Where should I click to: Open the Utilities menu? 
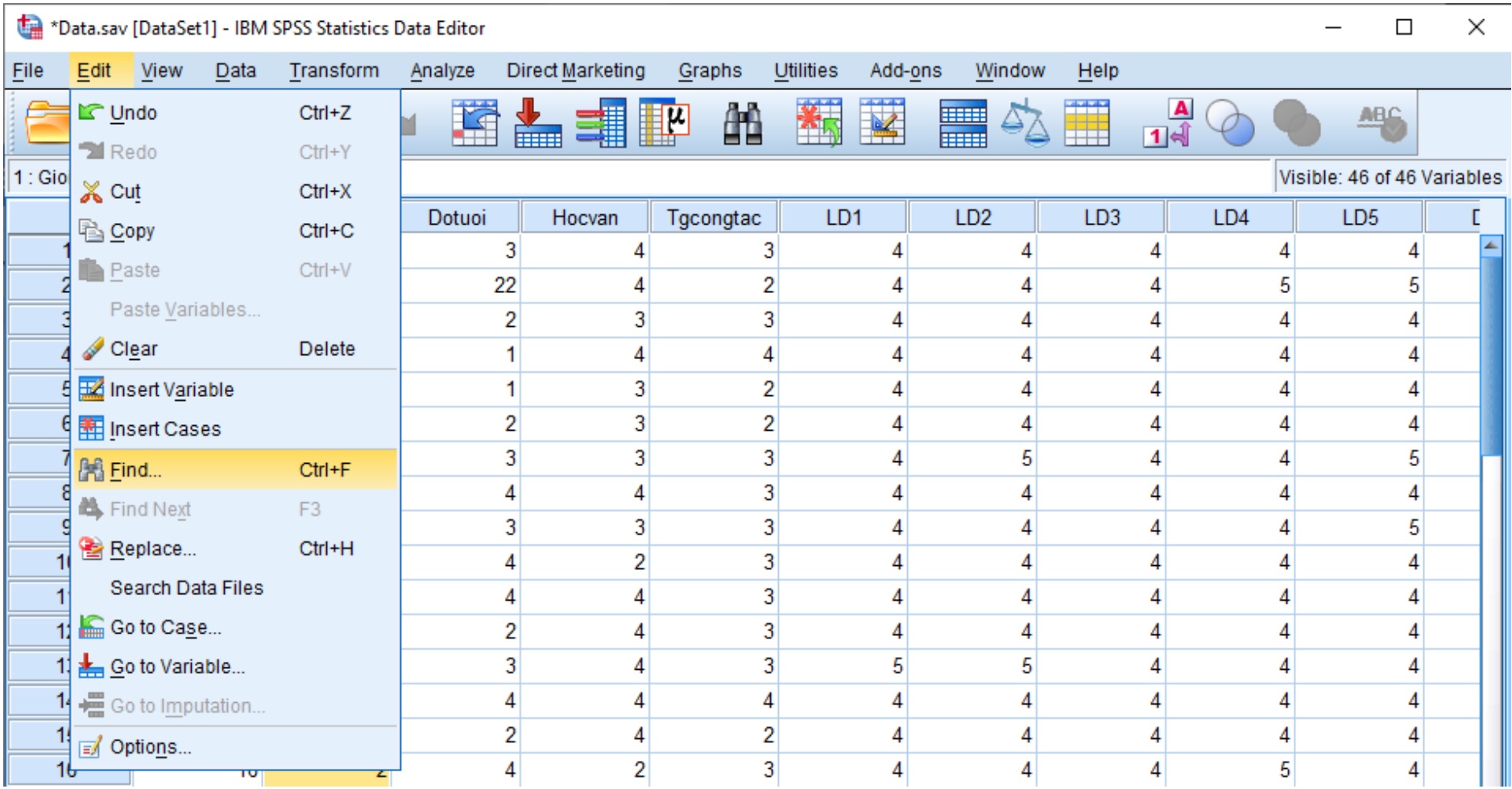pos(806,71)
